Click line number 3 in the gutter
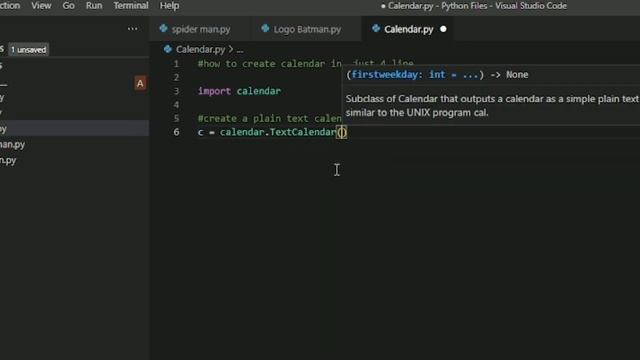This screenshot has height=360, width=640. [x=176, y=91]
